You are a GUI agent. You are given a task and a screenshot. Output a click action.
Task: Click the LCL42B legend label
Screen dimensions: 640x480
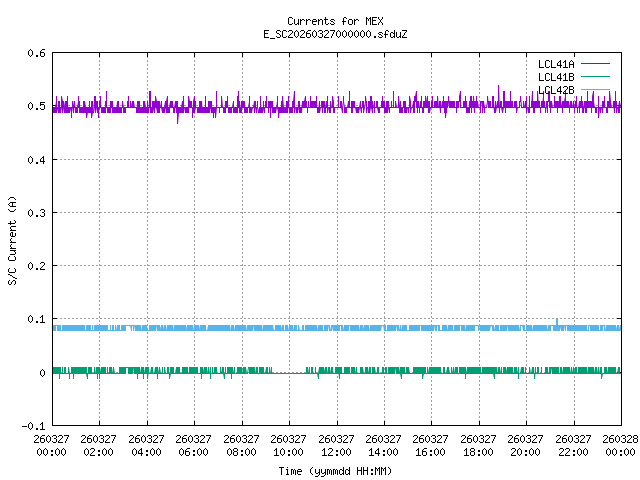[x=555, y=90]
